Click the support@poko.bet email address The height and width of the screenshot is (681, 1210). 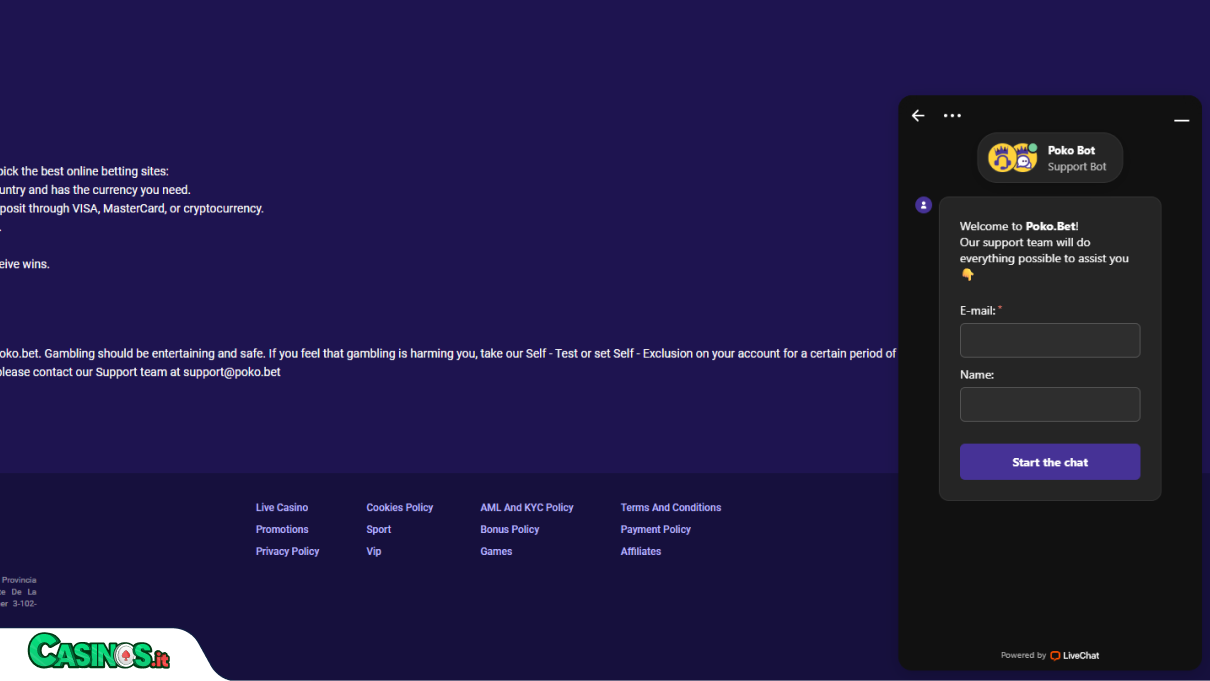[x=232, y=372]
